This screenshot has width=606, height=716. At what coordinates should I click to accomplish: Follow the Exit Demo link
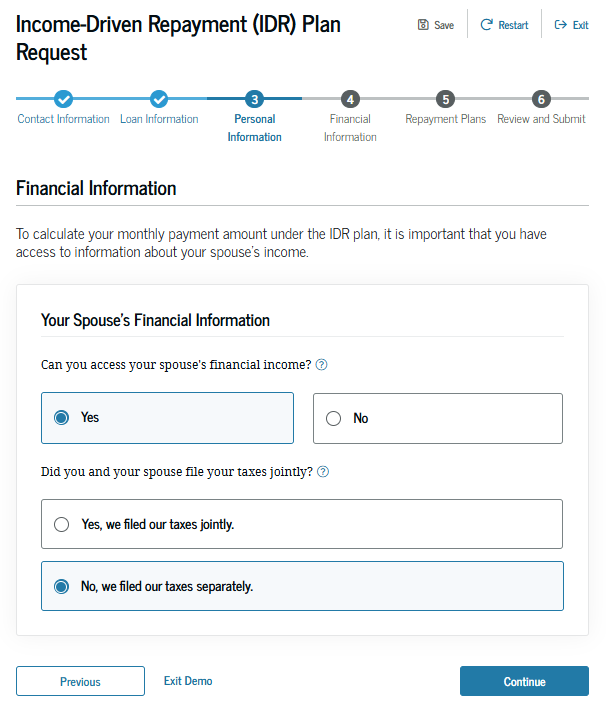(188, 681)
